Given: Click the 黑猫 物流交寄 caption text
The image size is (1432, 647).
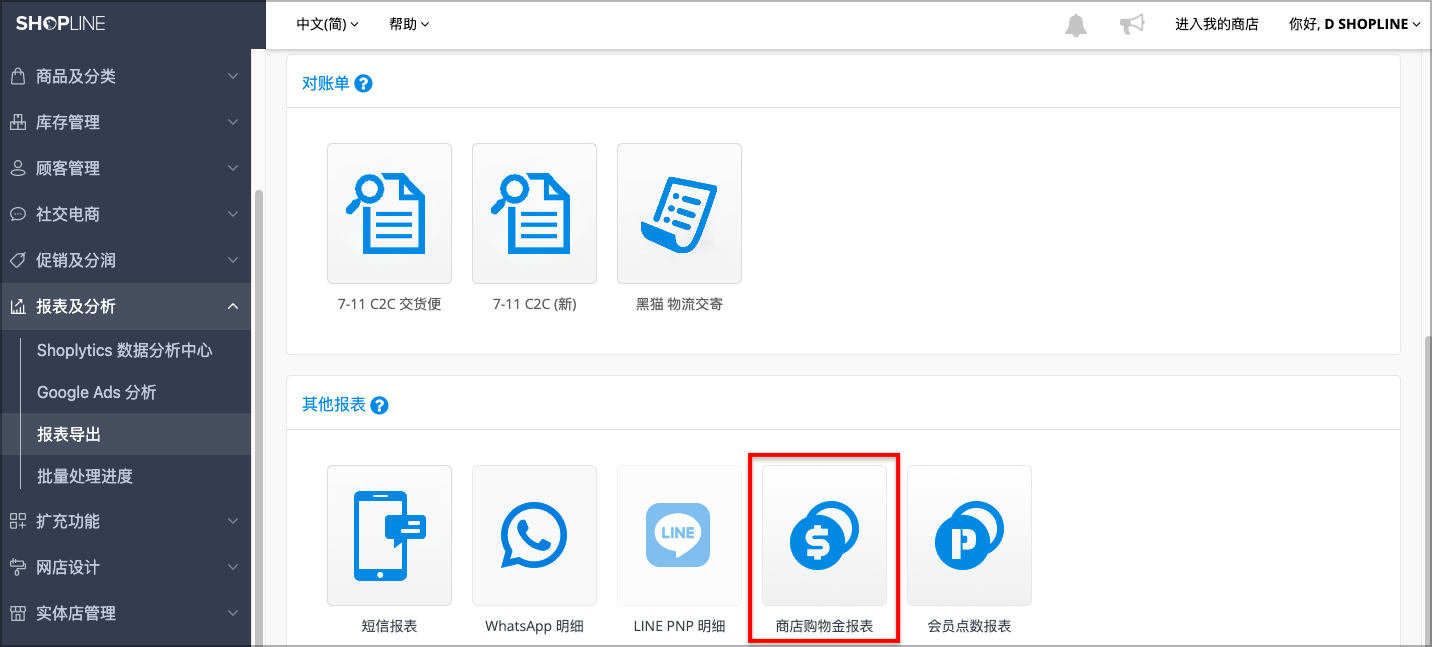Looking at the screenshot, I should (679, 304).
